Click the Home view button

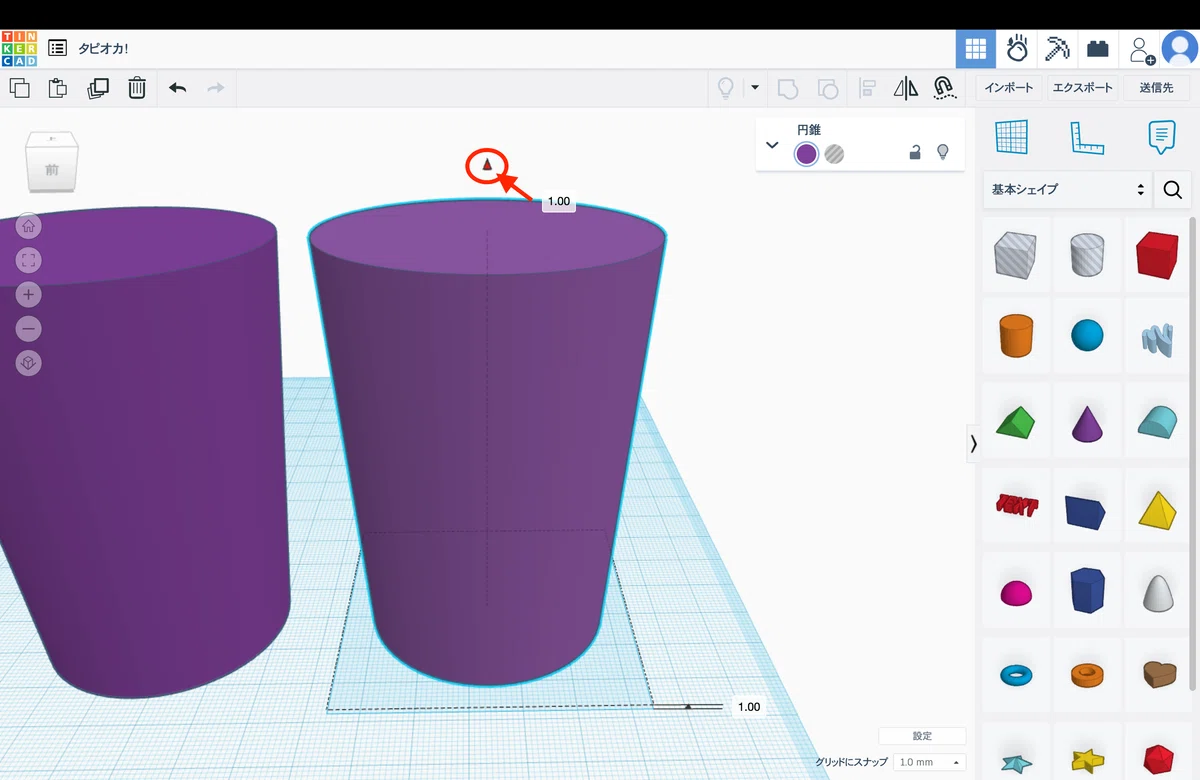pyautogui.click(x=29, y=225)
